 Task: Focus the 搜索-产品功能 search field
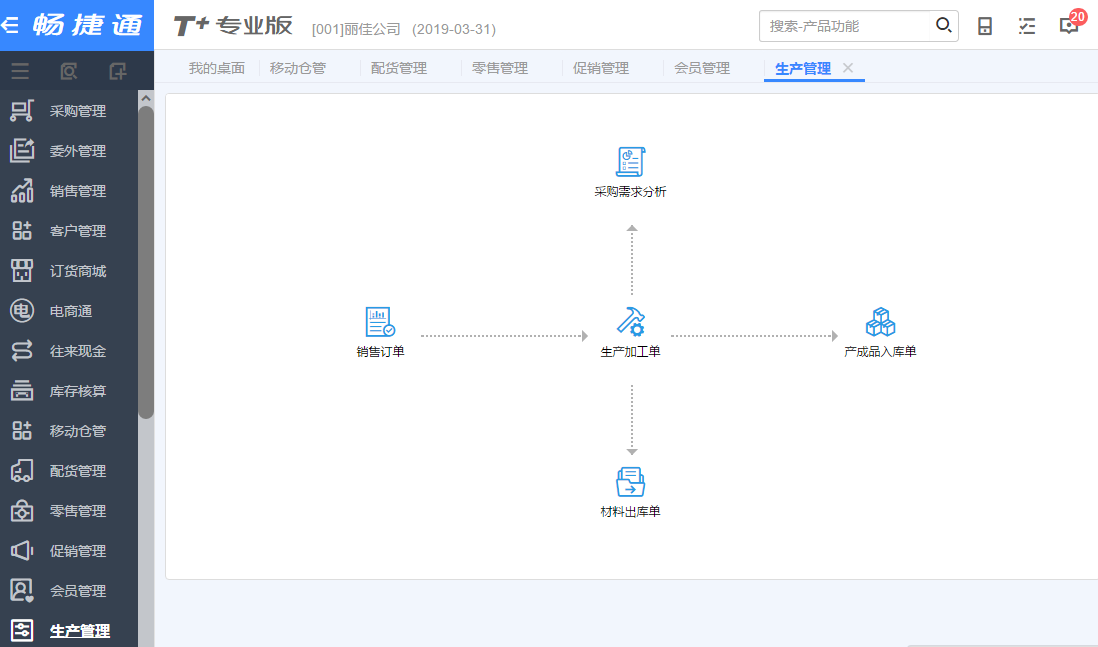845,26
